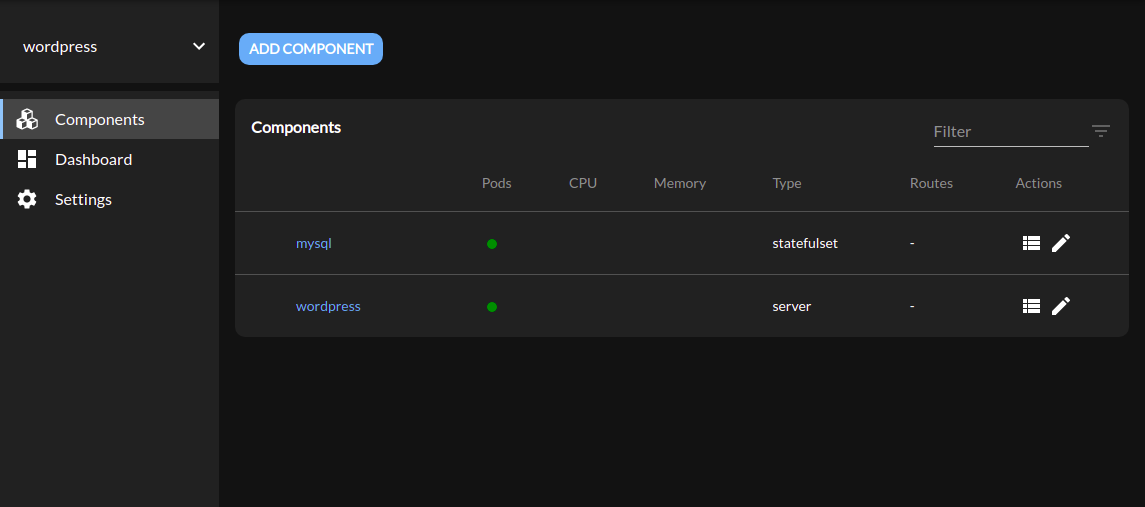Open the list view icon for mysql

point(1032,243)
